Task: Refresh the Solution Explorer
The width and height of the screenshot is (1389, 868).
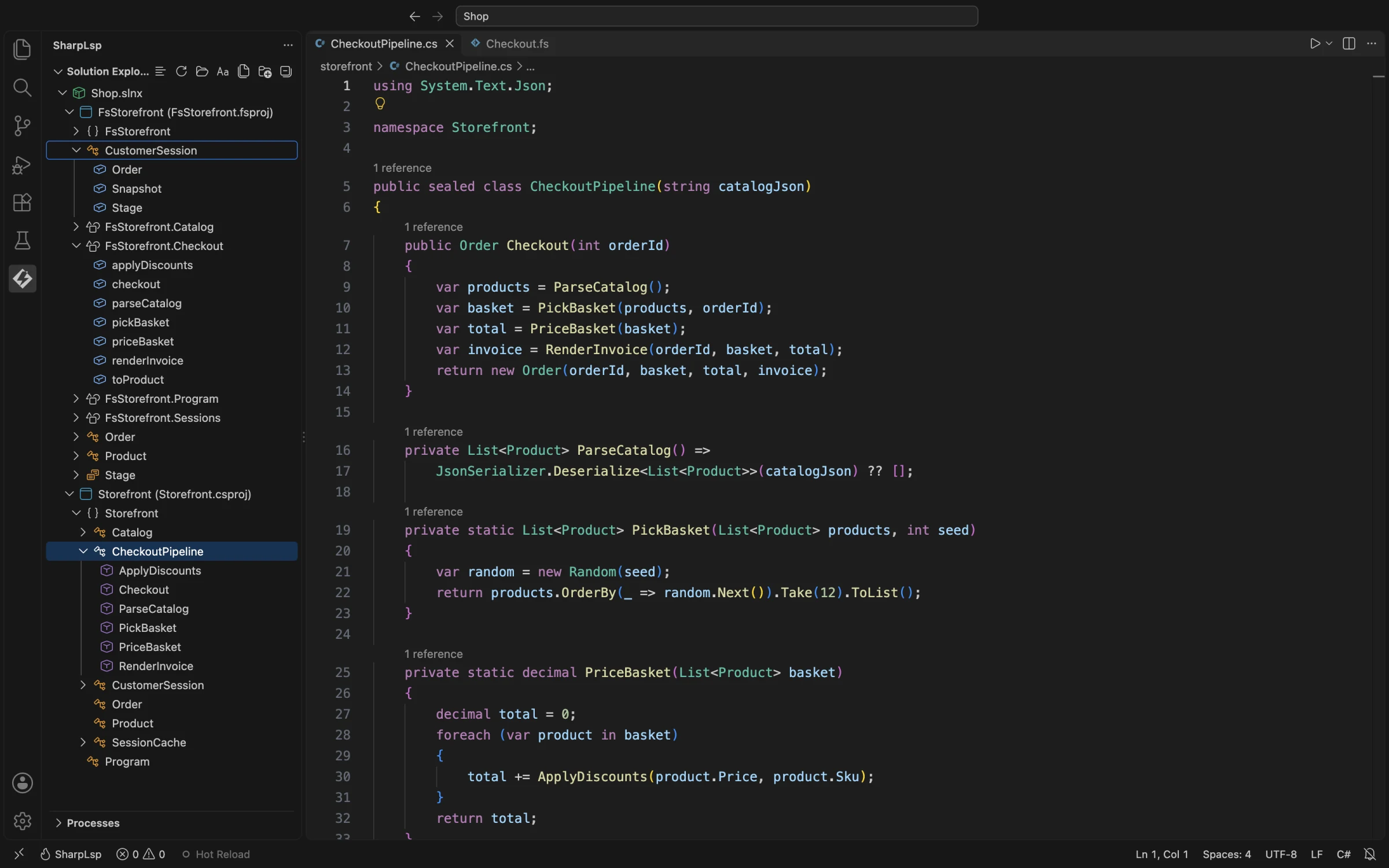Action: [x=181, y=71]
